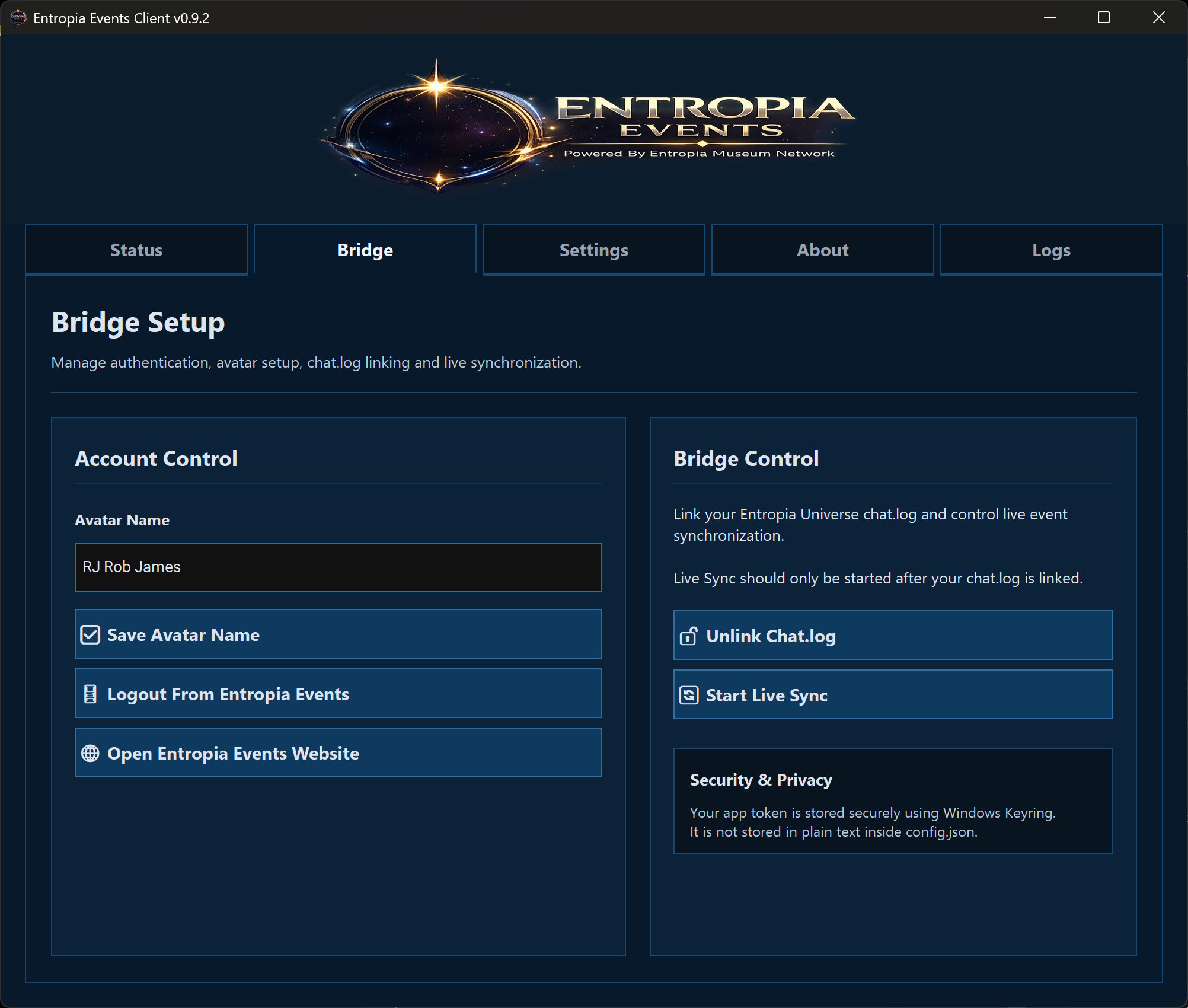
Task: Click the Avatar Name input field
Action: tap(338, 567)
